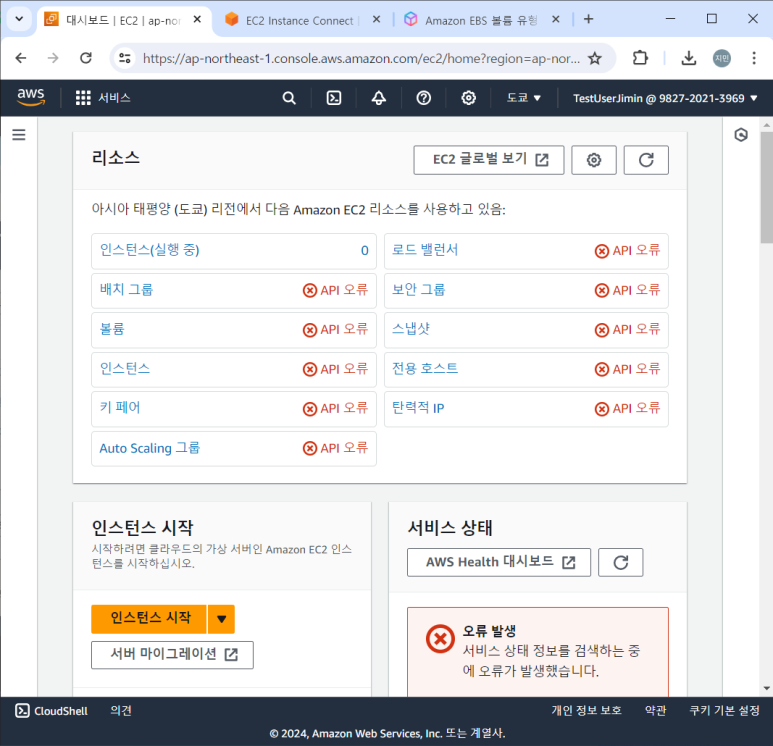Launch CloudShell from the top navigation icon
This screenshot has width=773, height=746.
coord(334,98)
